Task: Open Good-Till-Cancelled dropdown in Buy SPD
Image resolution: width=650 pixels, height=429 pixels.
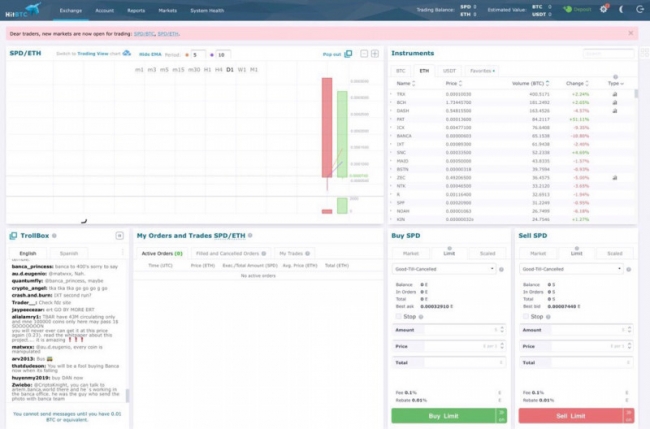Action: tap(448, 269)
